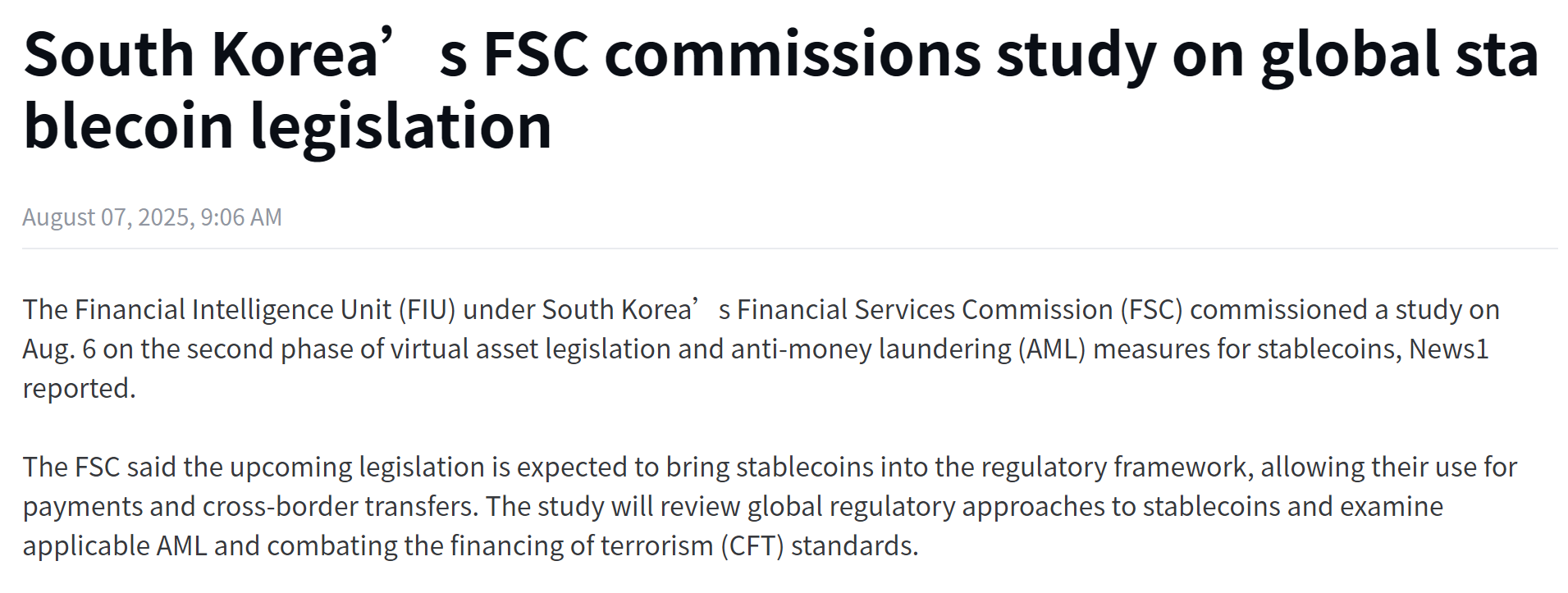The image size is (1568, 593).
Task: Click the "Aug. 6" date in paragraph
Action: pyautogui.click(x=59, y=349)
